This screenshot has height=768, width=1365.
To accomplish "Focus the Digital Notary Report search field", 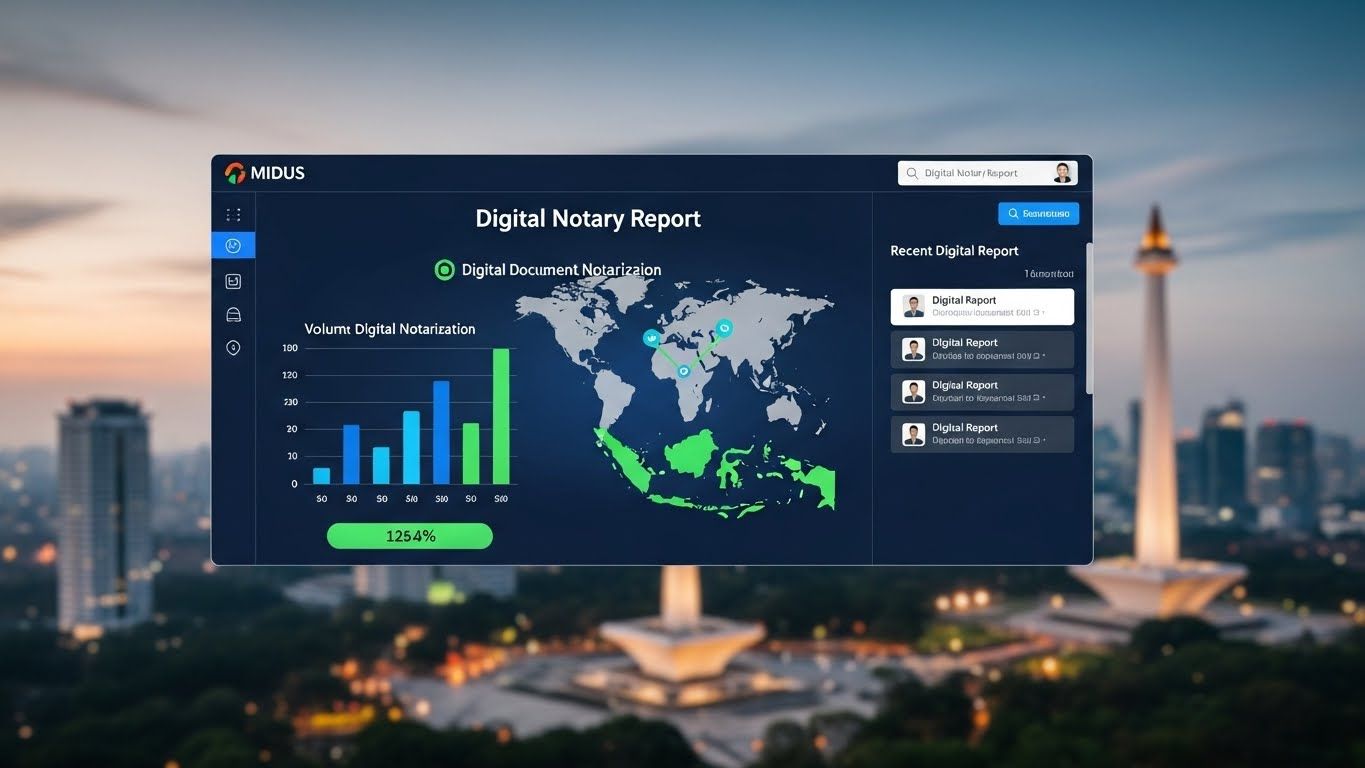I will (x=987, y=173).
